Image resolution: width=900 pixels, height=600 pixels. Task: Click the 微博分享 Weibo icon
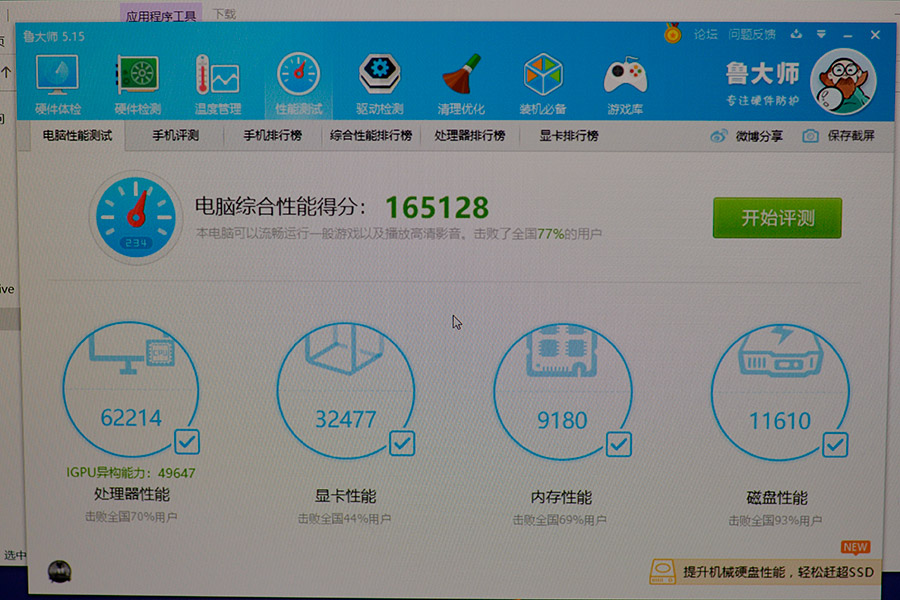[719, 136]
